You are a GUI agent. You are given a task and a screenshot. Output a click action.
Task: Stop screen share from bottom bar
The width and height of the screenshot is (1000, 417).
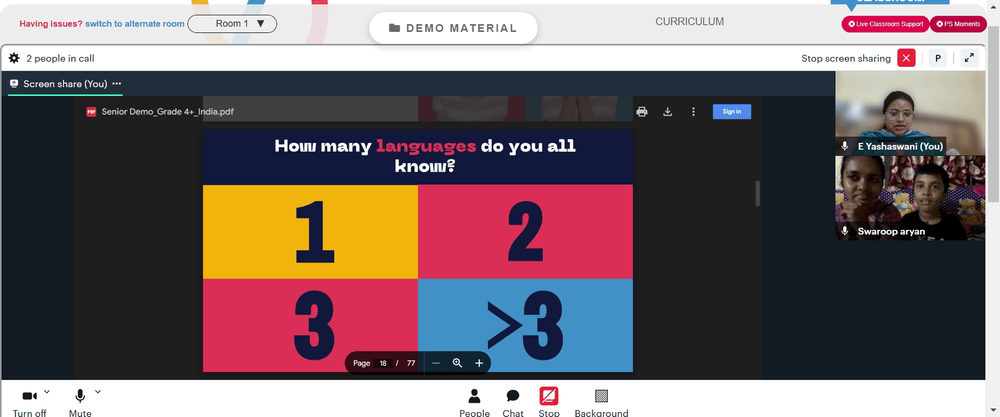548,404
